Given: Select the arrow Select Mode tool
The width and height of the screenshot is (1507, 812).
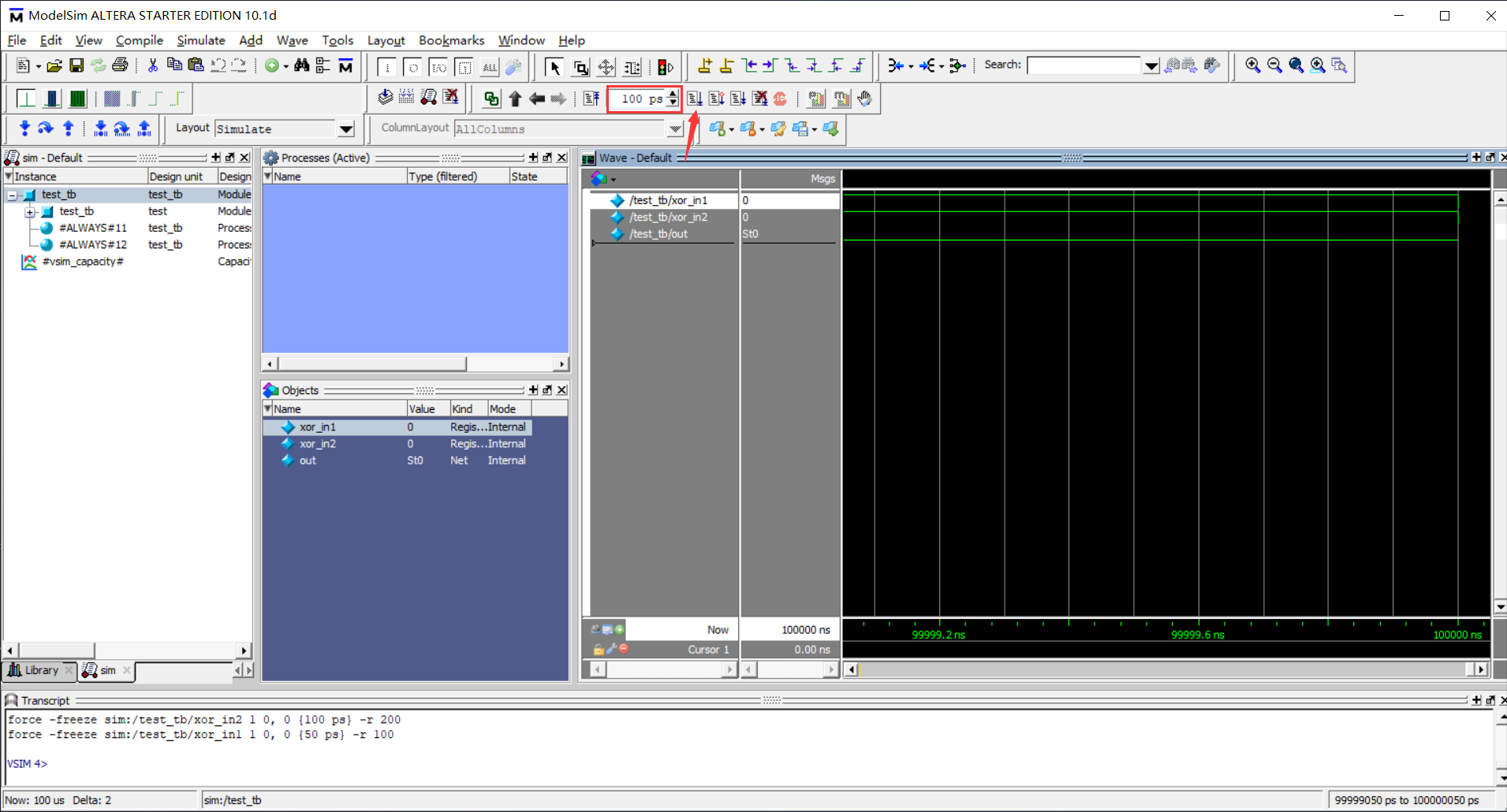Looking at the screenshot, I should [554, 69].
